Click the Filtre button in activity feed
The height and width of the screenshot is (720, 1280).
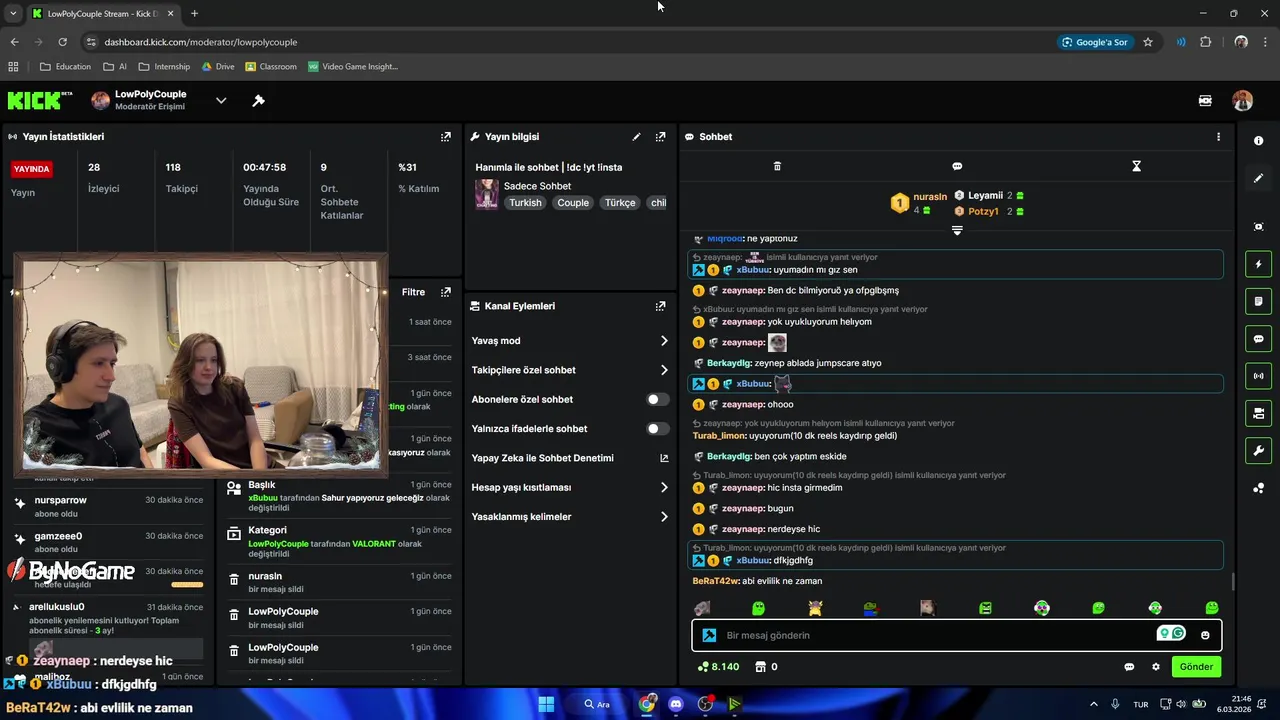[x=413, y=292]
